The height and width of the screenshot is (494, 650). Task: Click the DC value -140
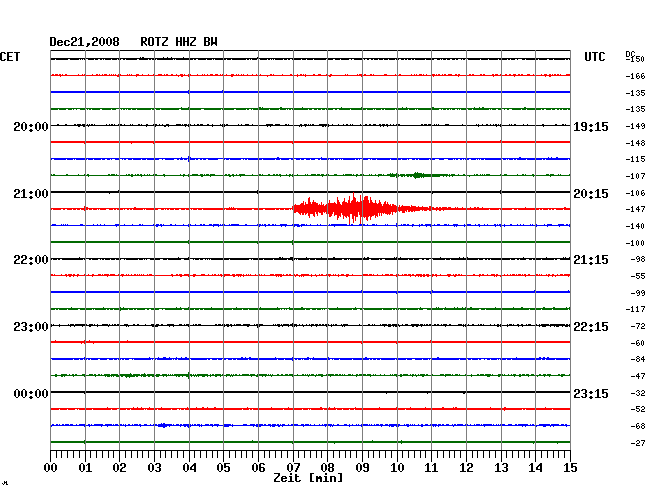(635, 226)
